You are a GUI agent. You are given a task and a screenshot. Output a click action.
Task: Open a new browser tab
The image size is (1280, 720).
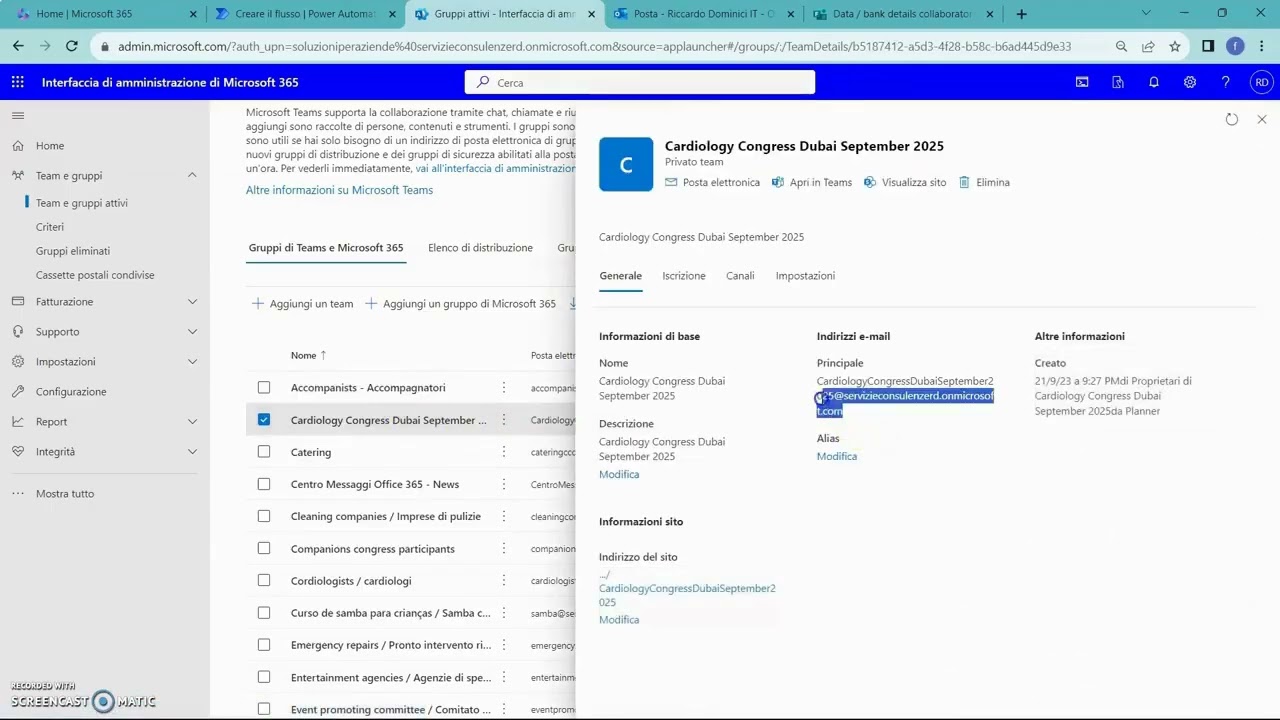1021,14
